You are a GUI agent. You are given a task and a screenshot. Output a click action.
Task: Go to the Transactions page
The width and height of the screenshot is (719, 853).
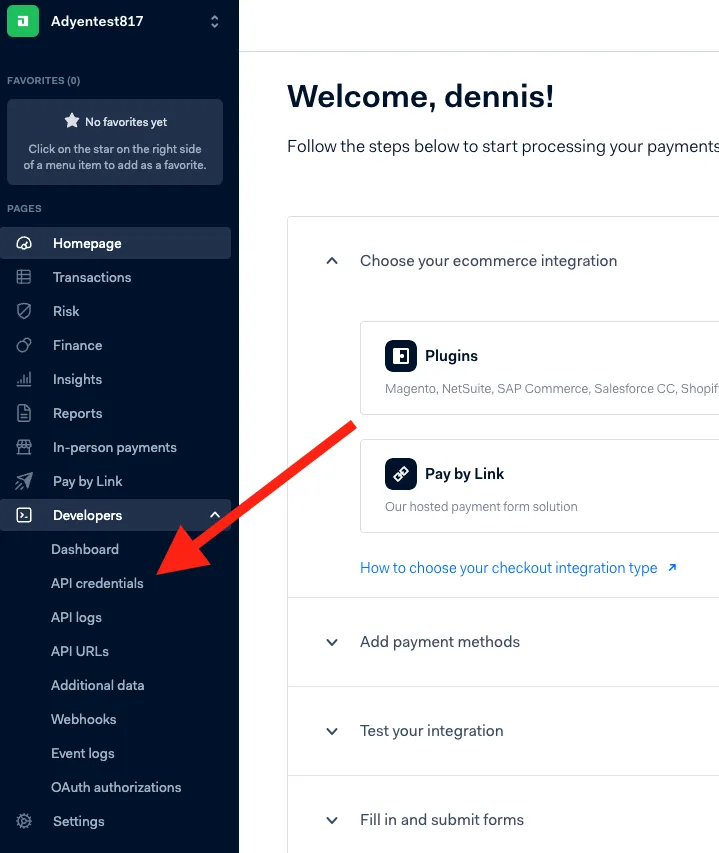click(115, 277)
